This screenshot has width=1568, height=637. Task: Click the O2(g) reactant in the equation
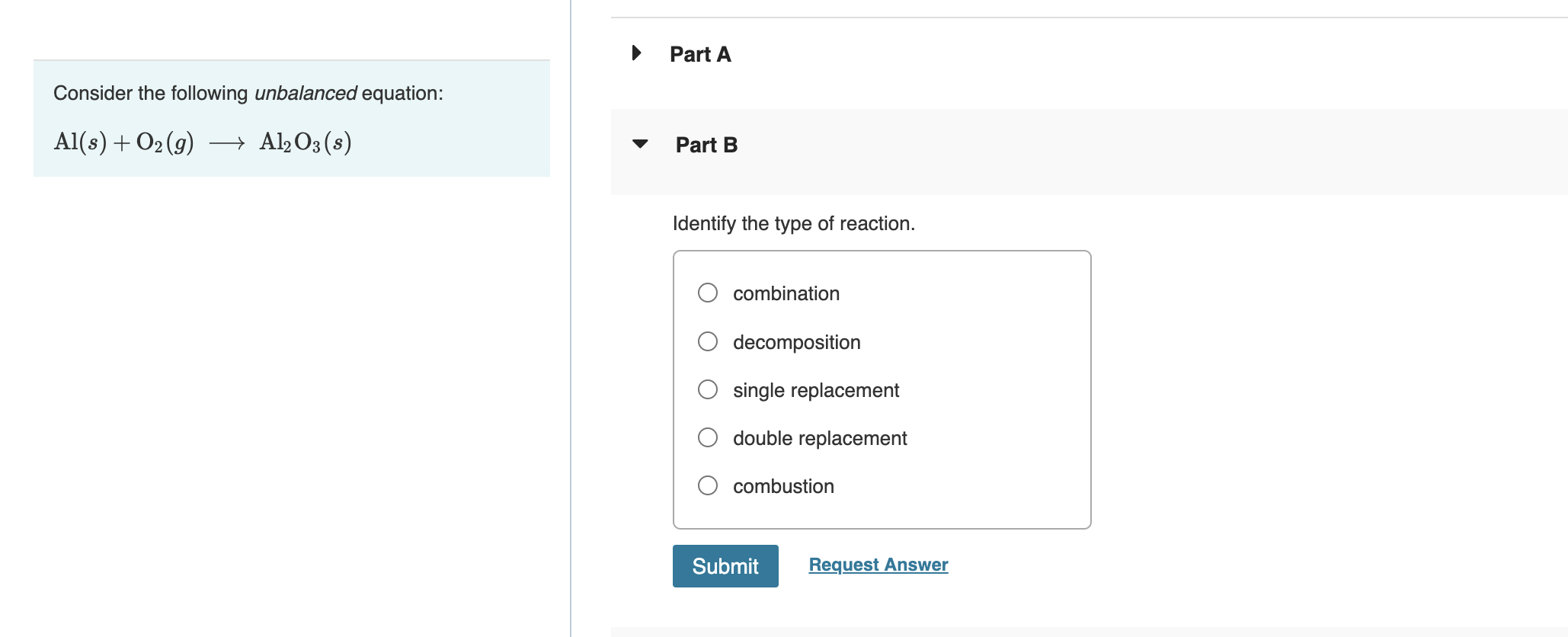coord(165,142)
